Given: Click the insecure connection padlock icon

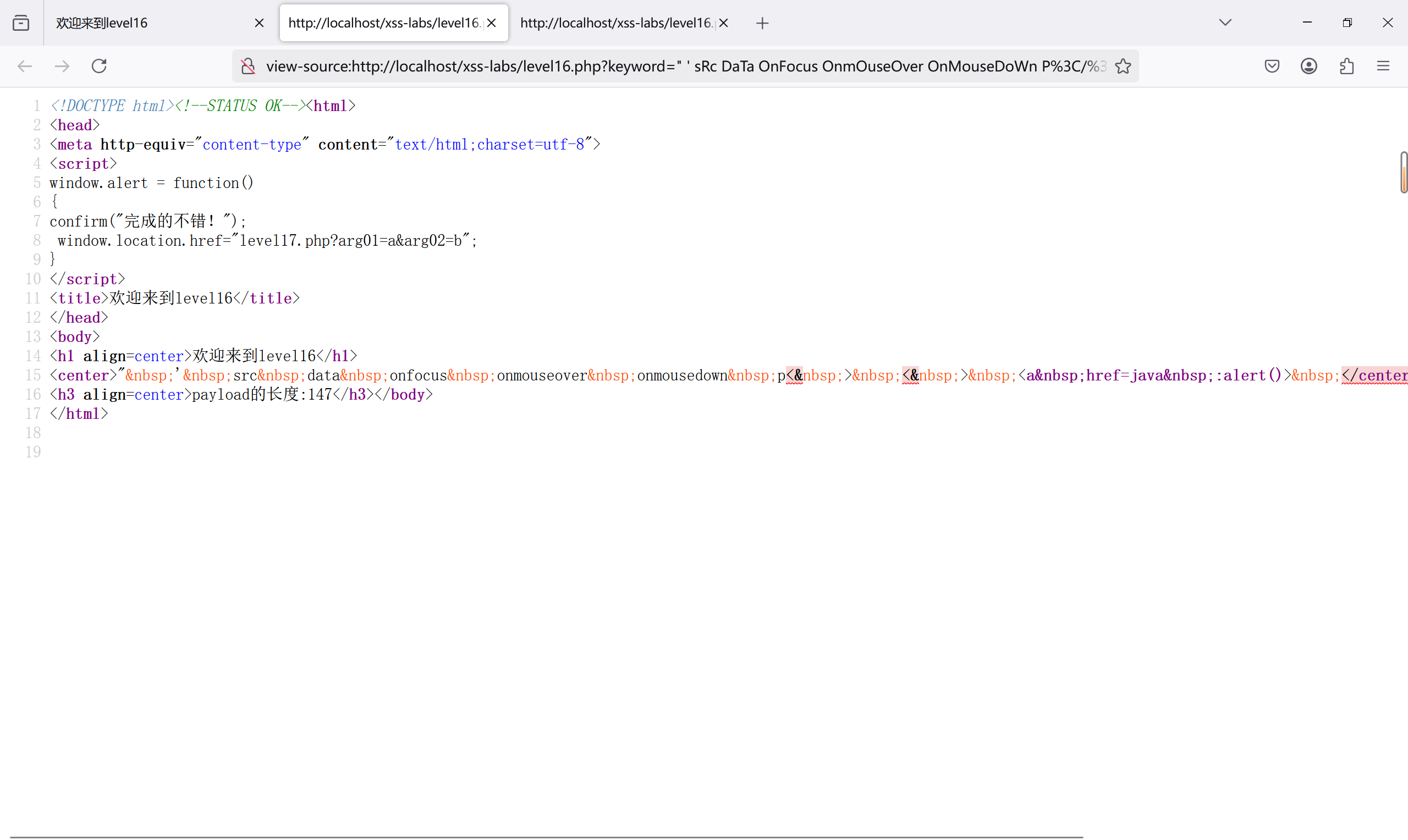Looking at the screenshot, I should [x=248, y=66].
